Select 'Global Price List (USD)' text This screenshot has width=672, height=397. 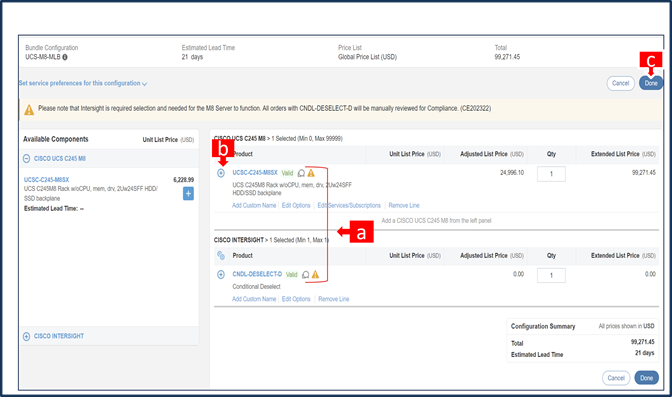pyautogui.click(x=367, y=57)
